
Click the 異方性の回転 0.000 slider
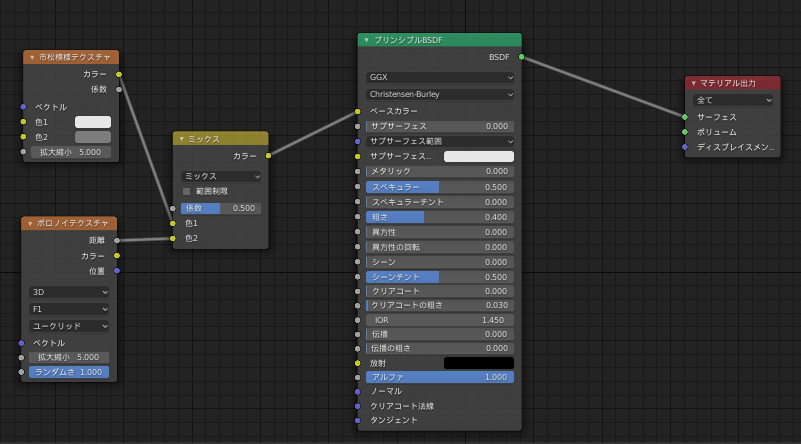pos(440,247)
